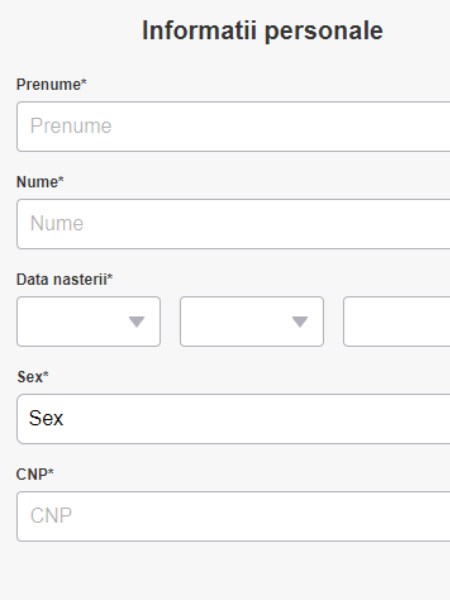Click the Prenume* field label
The width and height of the screenshot is (450, 600).
click(x=51, y=84)
